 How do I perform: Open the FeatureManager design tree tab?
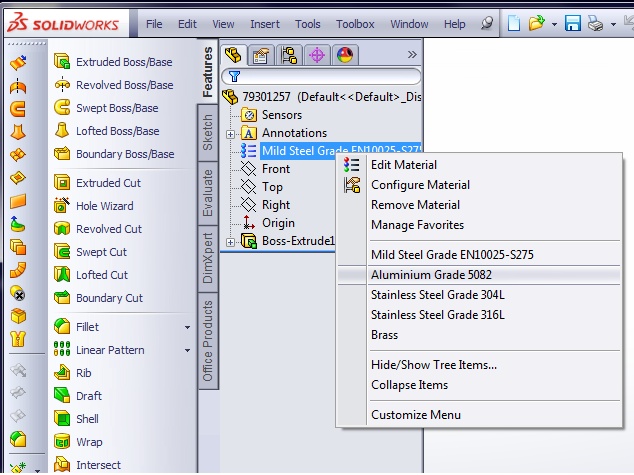click(233, 55)
